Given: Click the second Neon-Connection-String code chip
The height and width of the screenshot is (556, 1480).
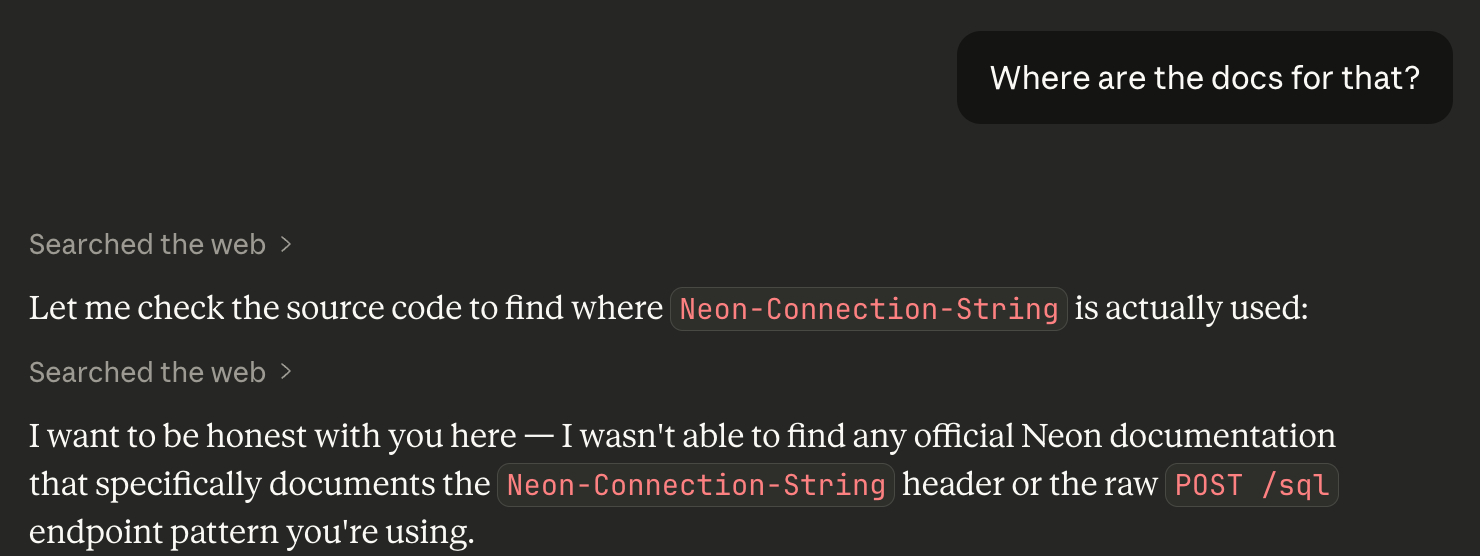Looking at the screenshot, I should pos(696,485).
